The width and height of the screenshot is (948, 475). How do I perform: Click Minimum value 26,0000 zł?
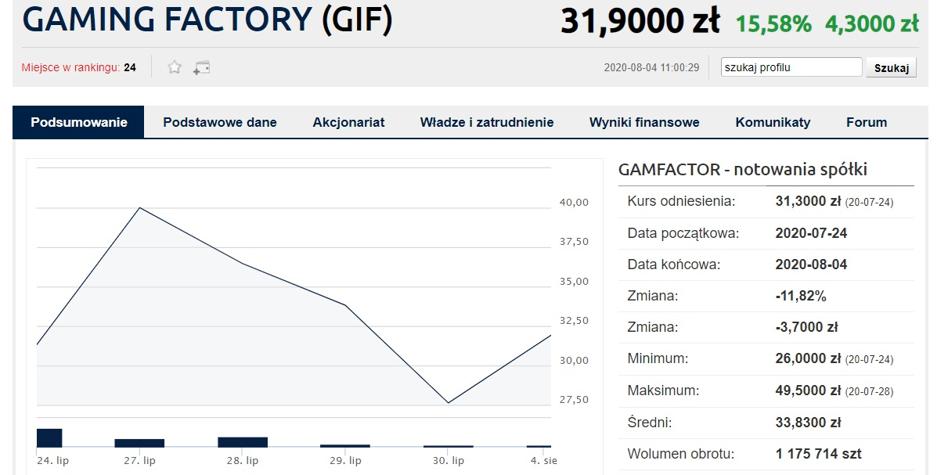[x=808, y=359]
